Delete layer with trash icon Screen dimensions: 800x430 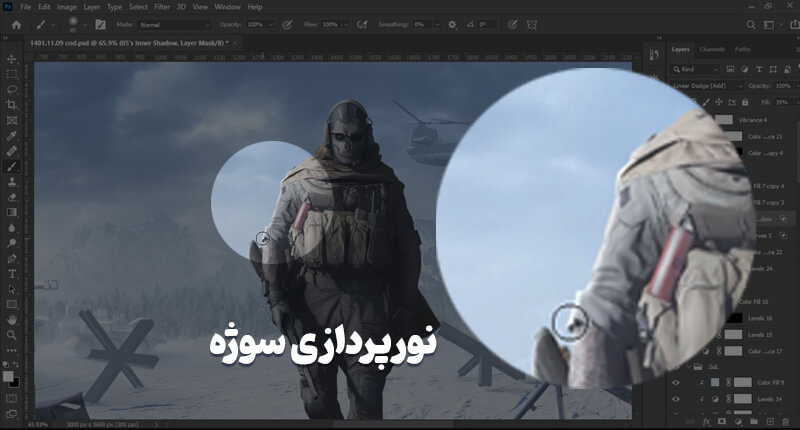pyautogui.click(x=786, y=422)
